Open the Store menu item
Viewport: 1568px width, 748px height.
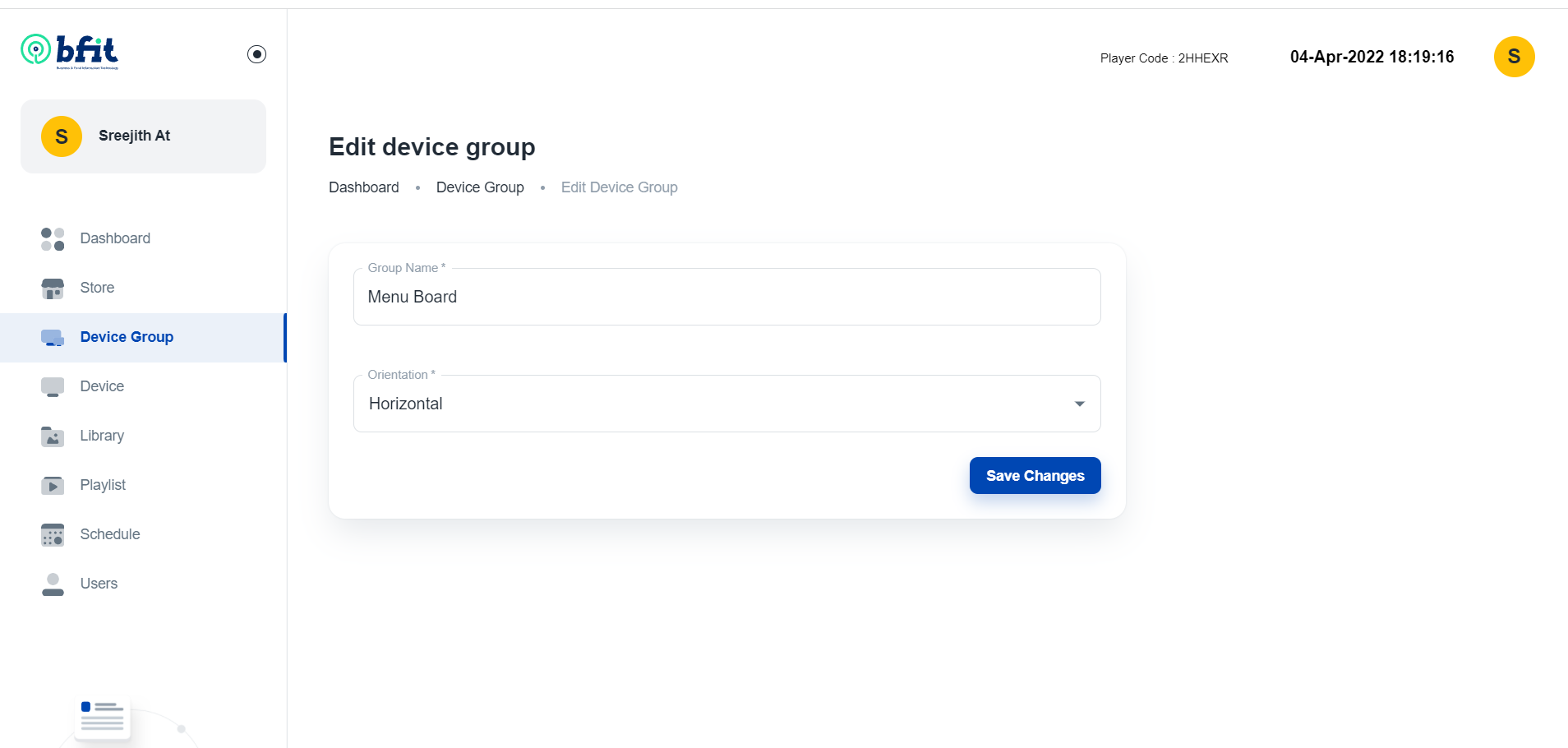[143, 288]
